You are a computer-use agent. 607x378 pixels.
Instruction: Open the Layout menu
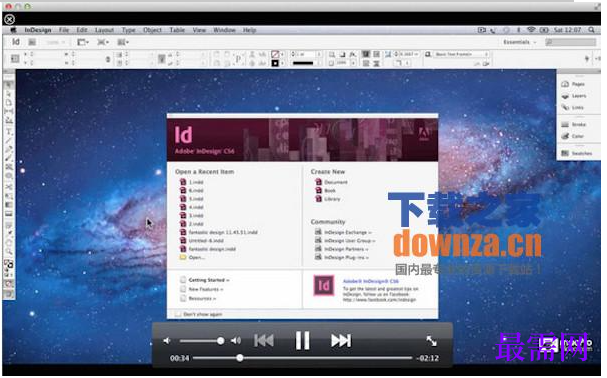pos(104,30)
